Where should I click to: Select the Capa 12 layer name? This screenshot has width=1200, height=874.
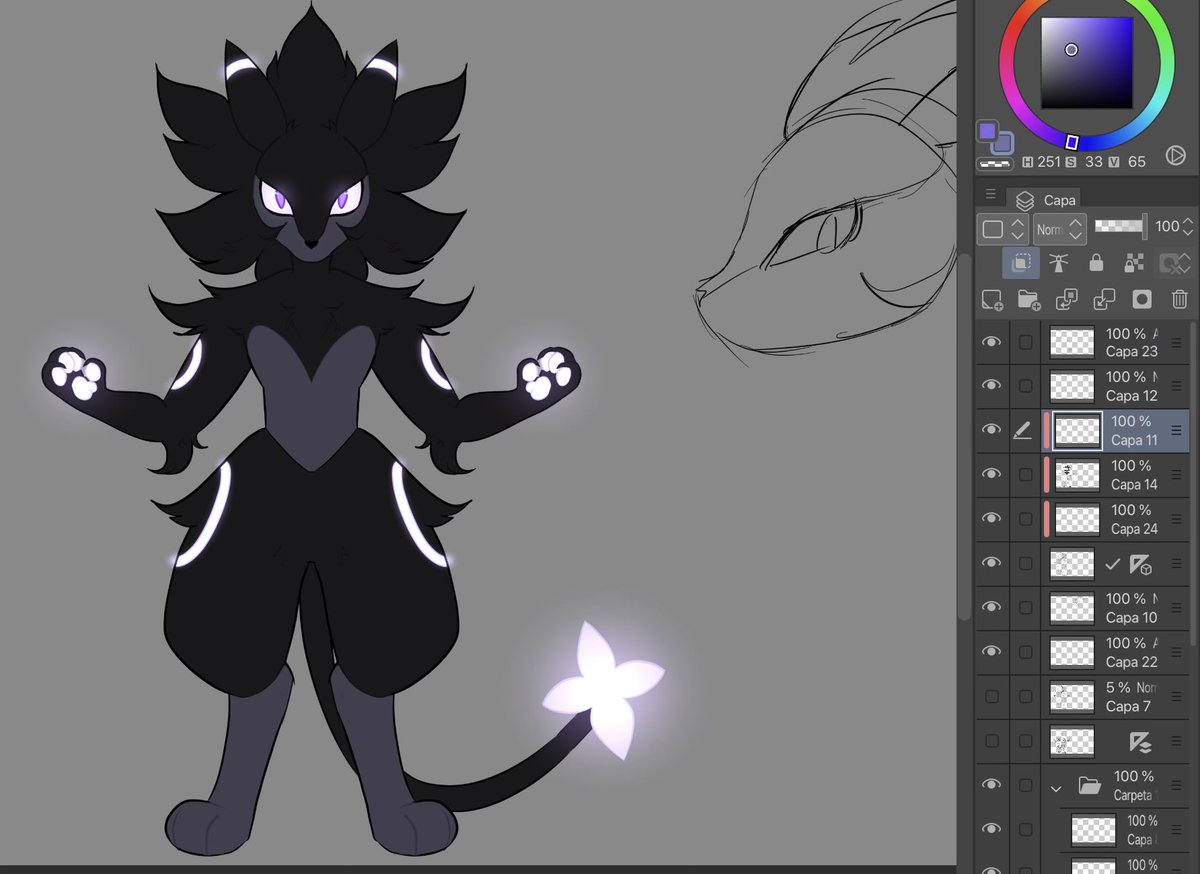pyautogui.click(x=1131, y=396)
